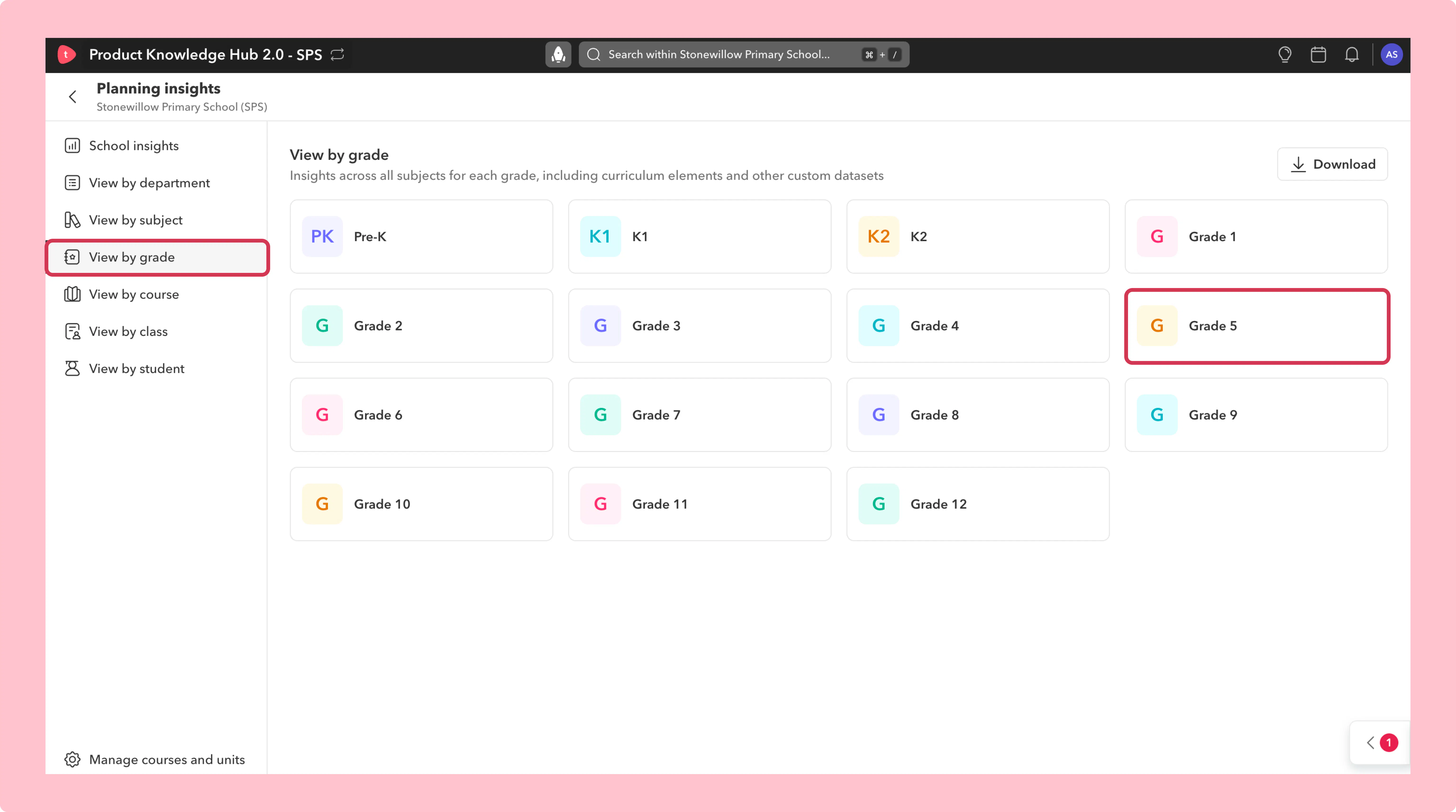Click the Grade 8 G badge

coord(879,415)
